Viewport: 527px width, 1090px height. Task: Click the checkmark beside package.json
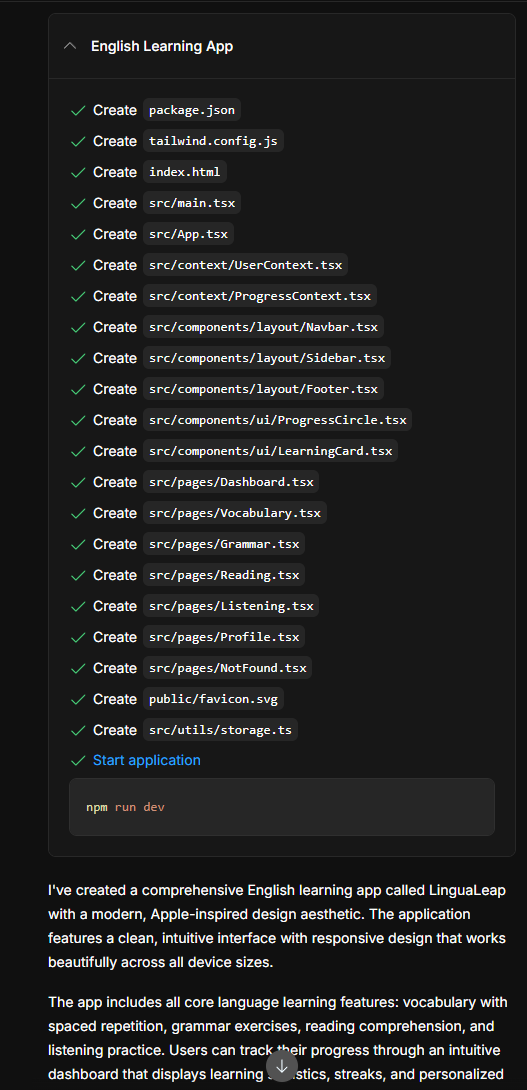(78, 111)
